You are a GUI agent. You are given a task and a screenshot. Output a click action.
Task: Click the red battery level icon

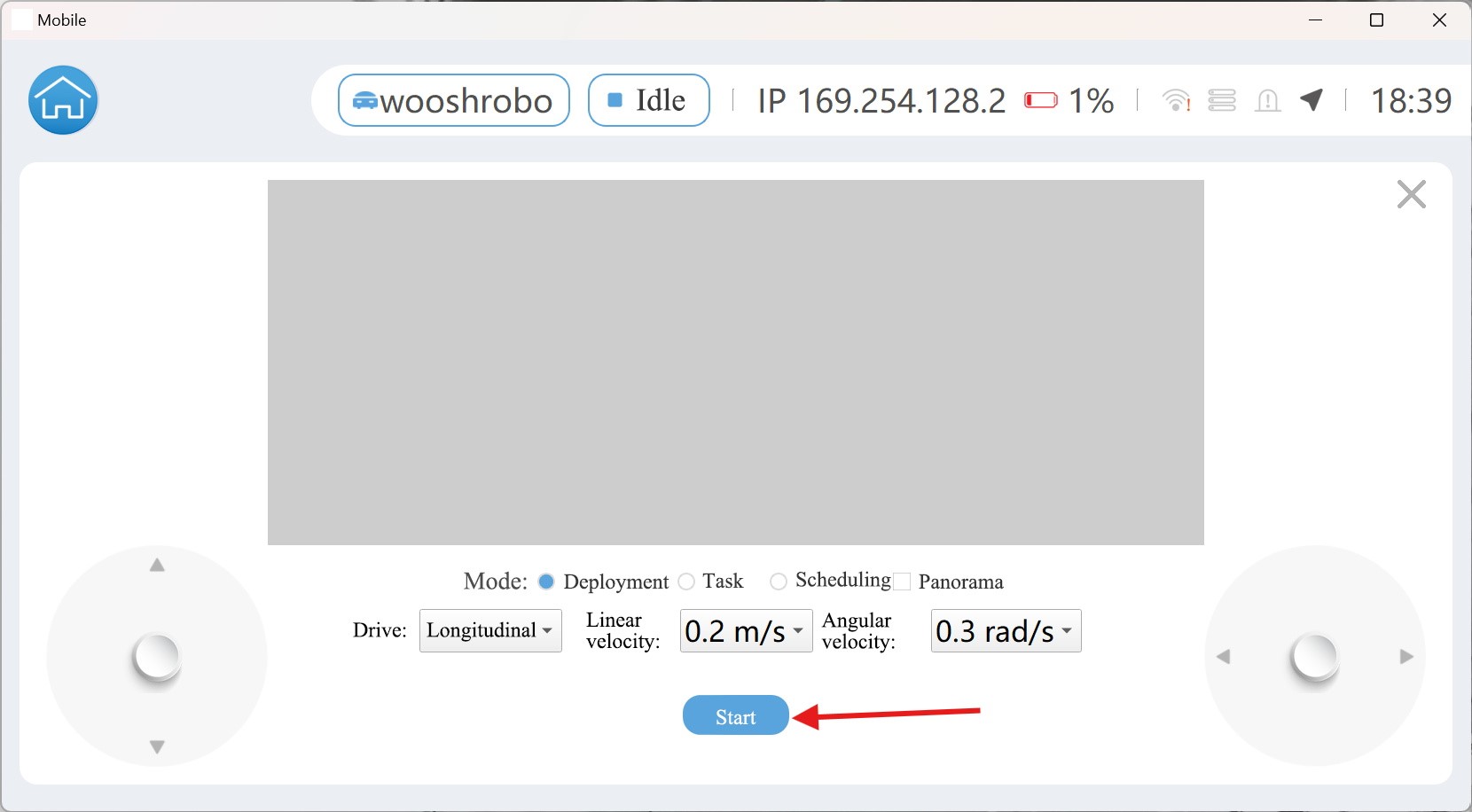coord(1040,100)
